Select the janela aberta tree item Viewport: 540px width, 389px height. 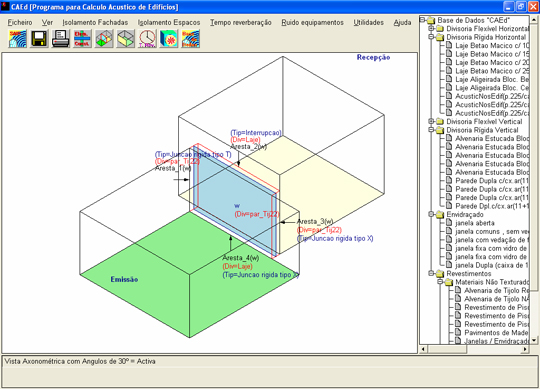(475, 223)
